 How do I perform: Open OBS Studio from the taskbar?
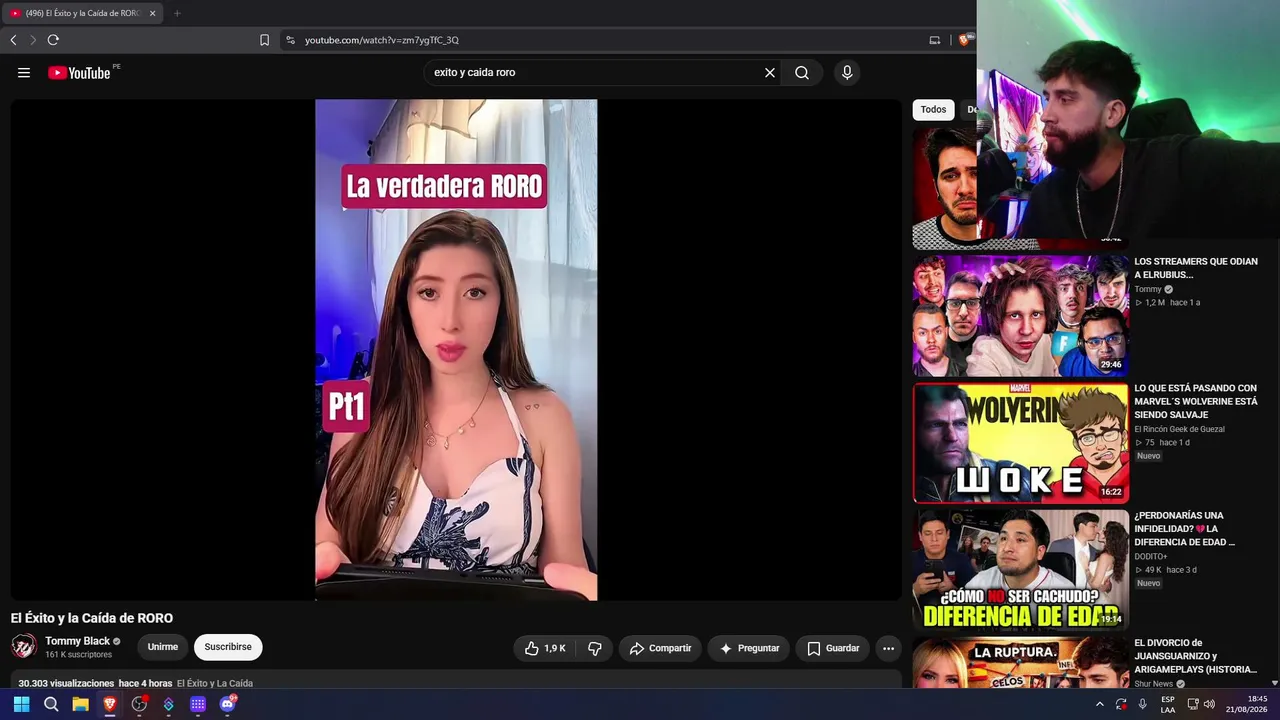139,704
